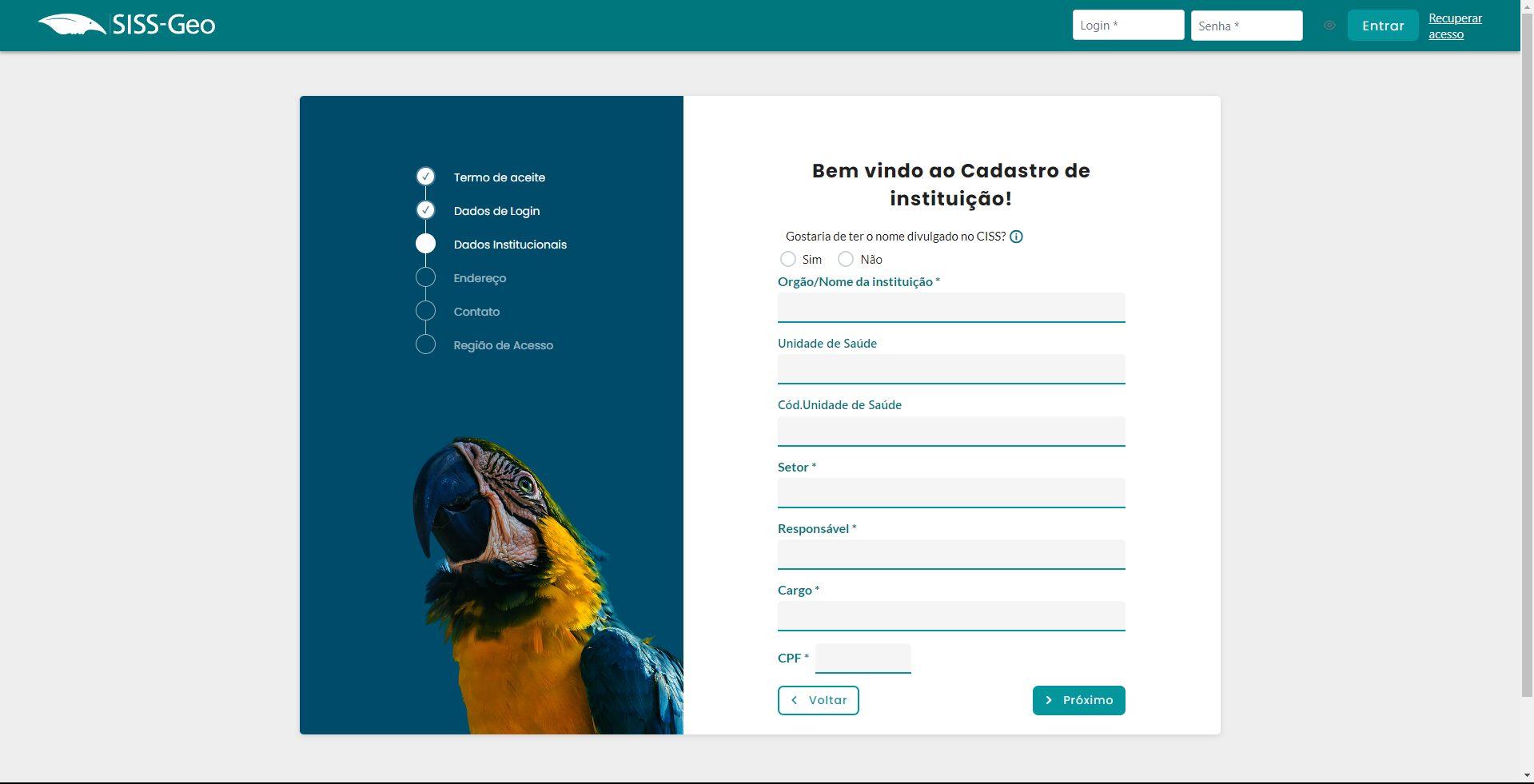Go back with Voltar button
This screenshot has height=784, width=1534.
point(818,700)
